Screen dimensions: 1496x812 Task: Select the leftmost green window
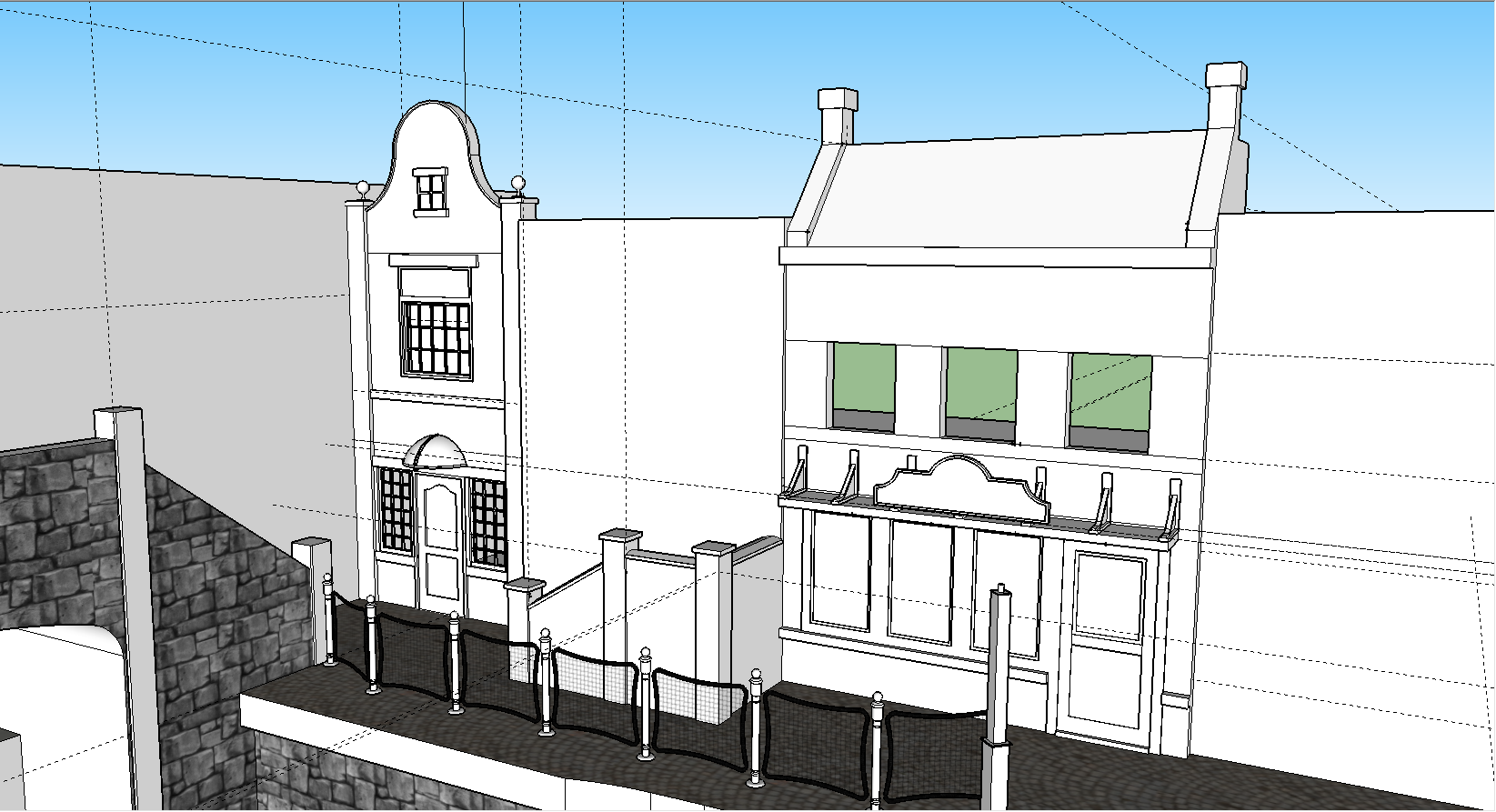(864, 377)
